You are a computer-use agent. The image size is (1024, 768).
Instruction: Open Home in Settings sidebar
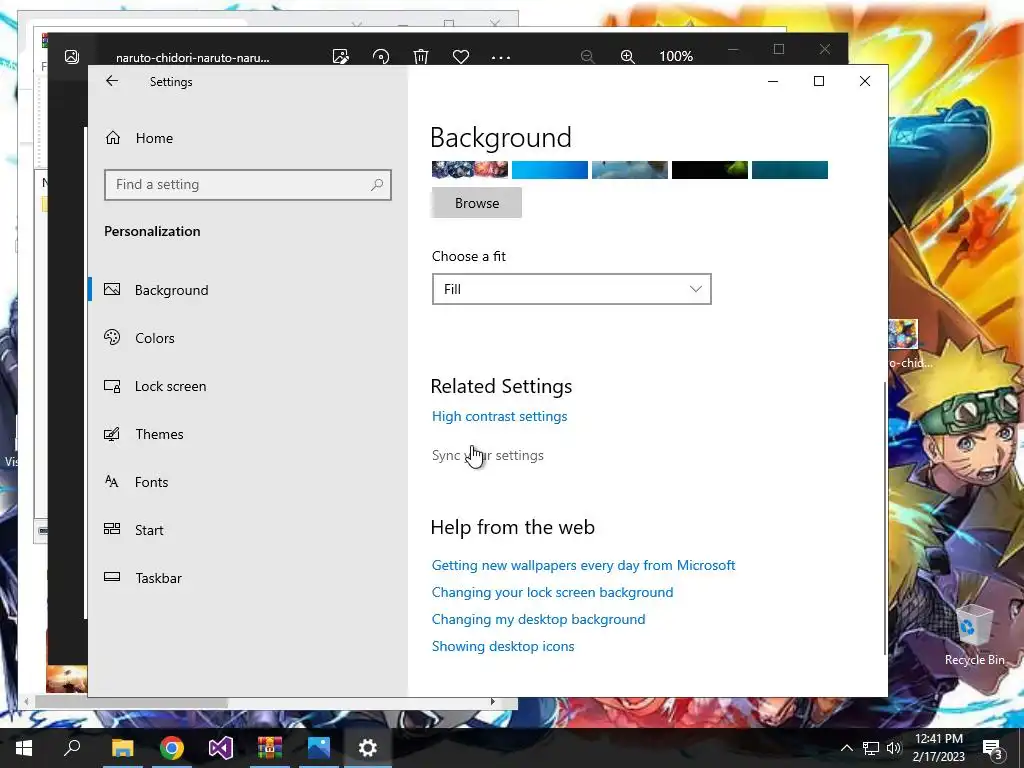tap(155, 138)
